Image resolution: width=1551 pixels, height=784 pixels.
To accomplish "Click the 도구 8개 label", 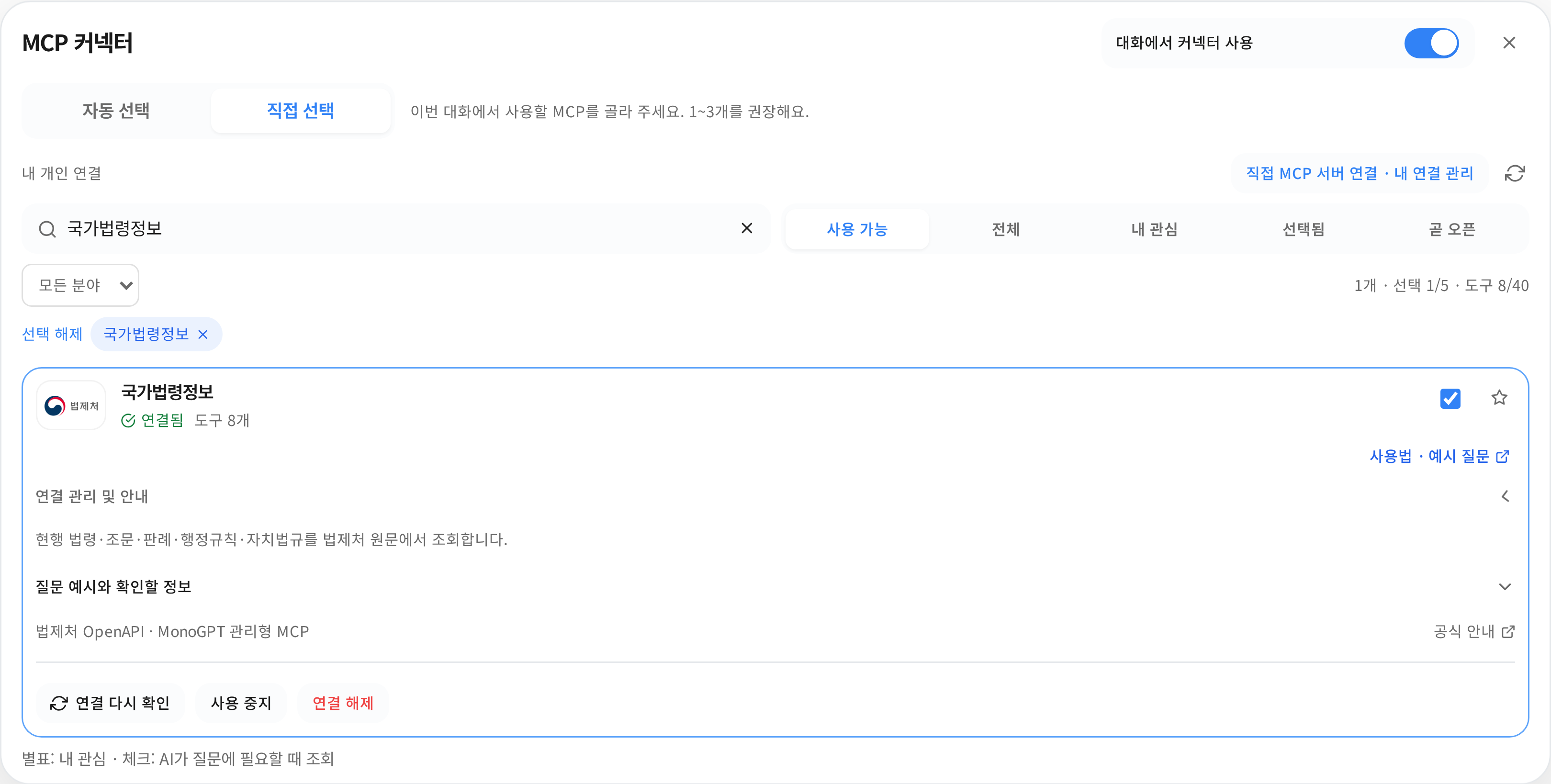I will (222, 420).
